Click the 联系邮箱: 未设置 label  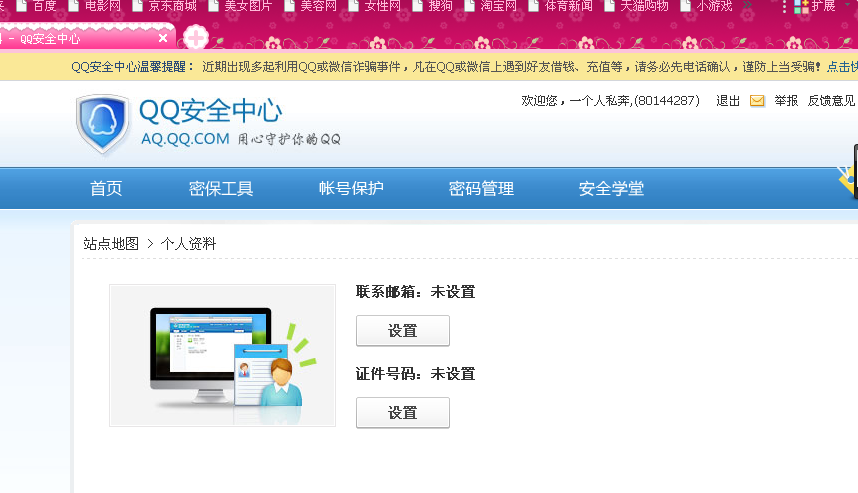(x=415, y=292)
